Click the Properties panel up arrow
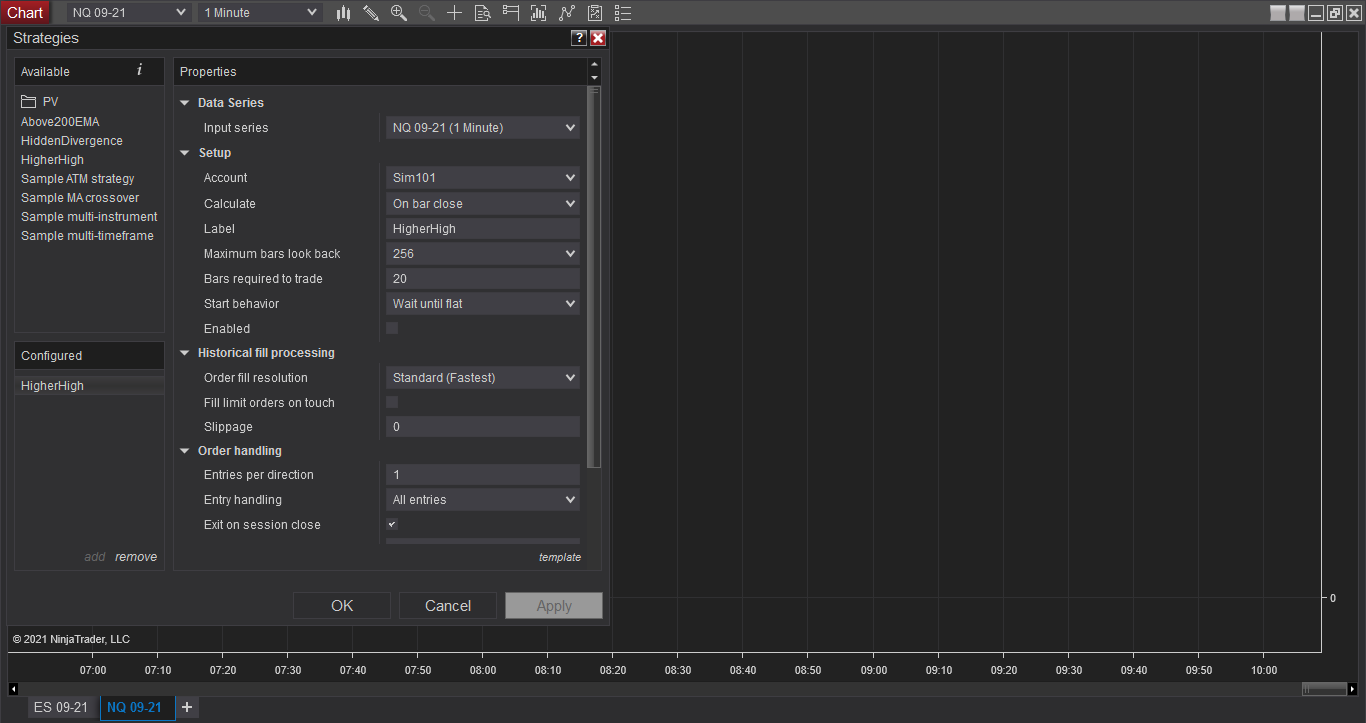Screen dimensions: 1366x723 (595, 65)
